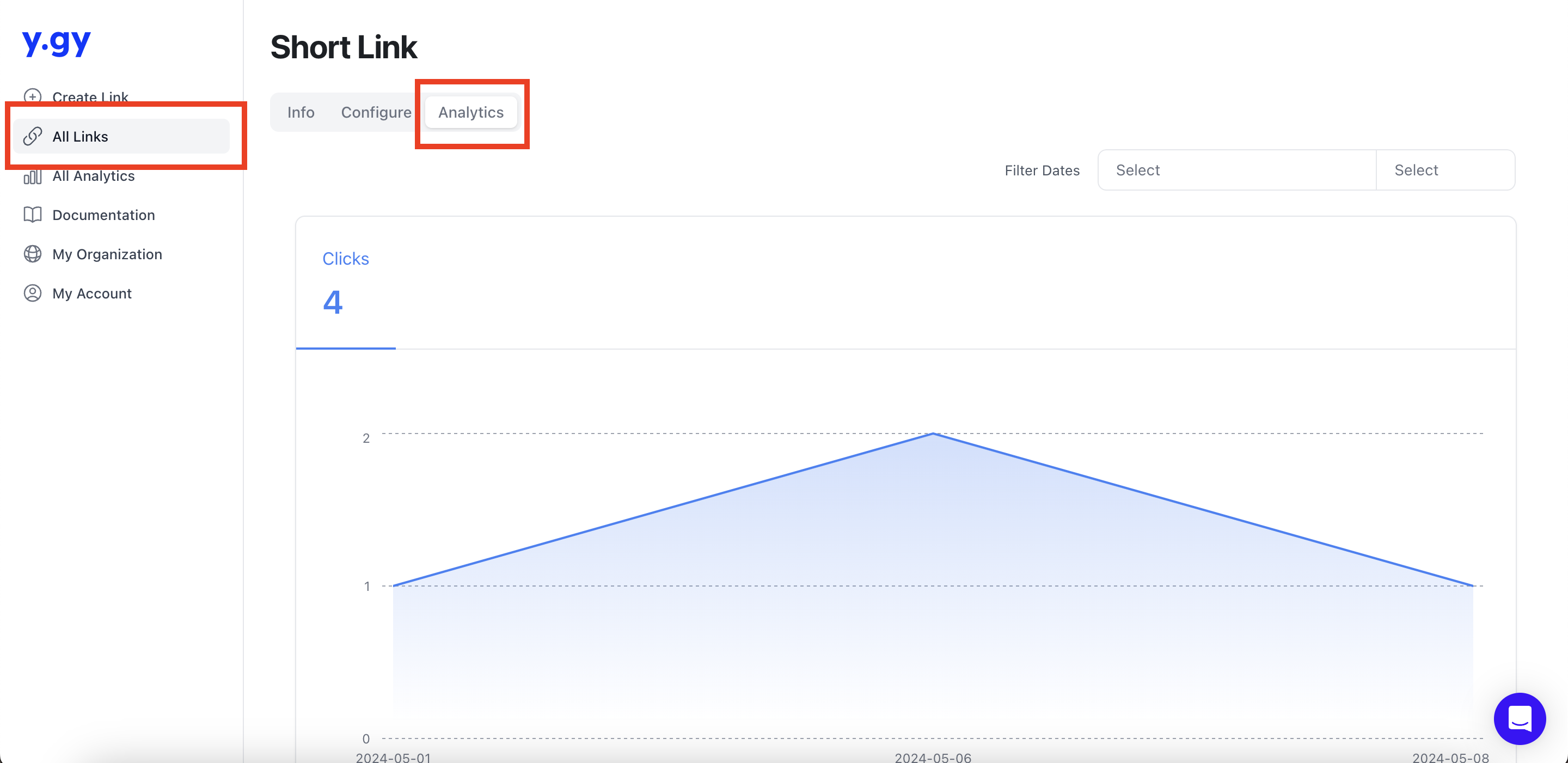Screen dimensions: 1568x763
Task: Click the My Account person icon
Action: click(x=32, y=294)
